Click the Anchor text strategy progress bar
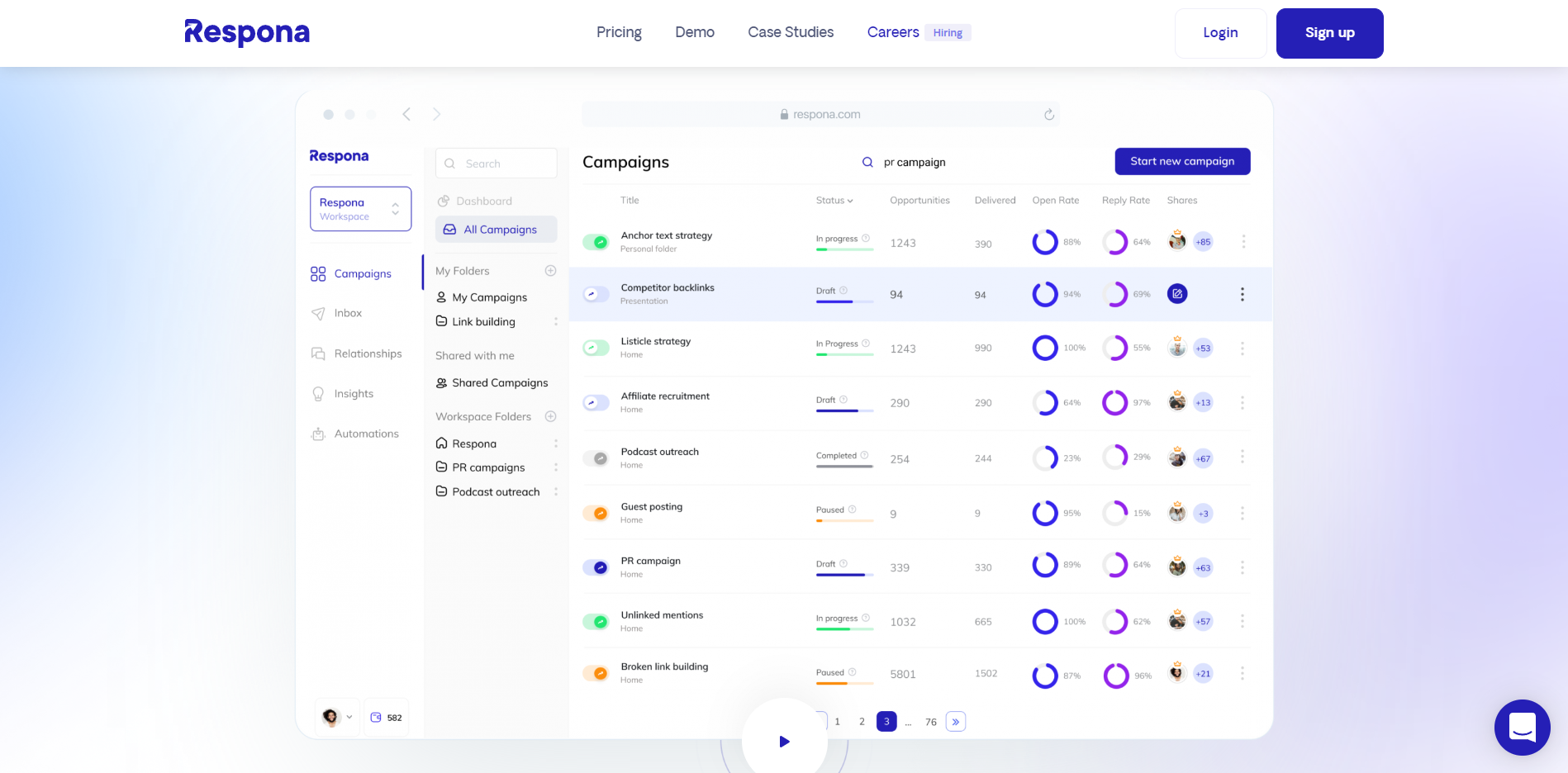1568x773 pixels. (844, 249)
